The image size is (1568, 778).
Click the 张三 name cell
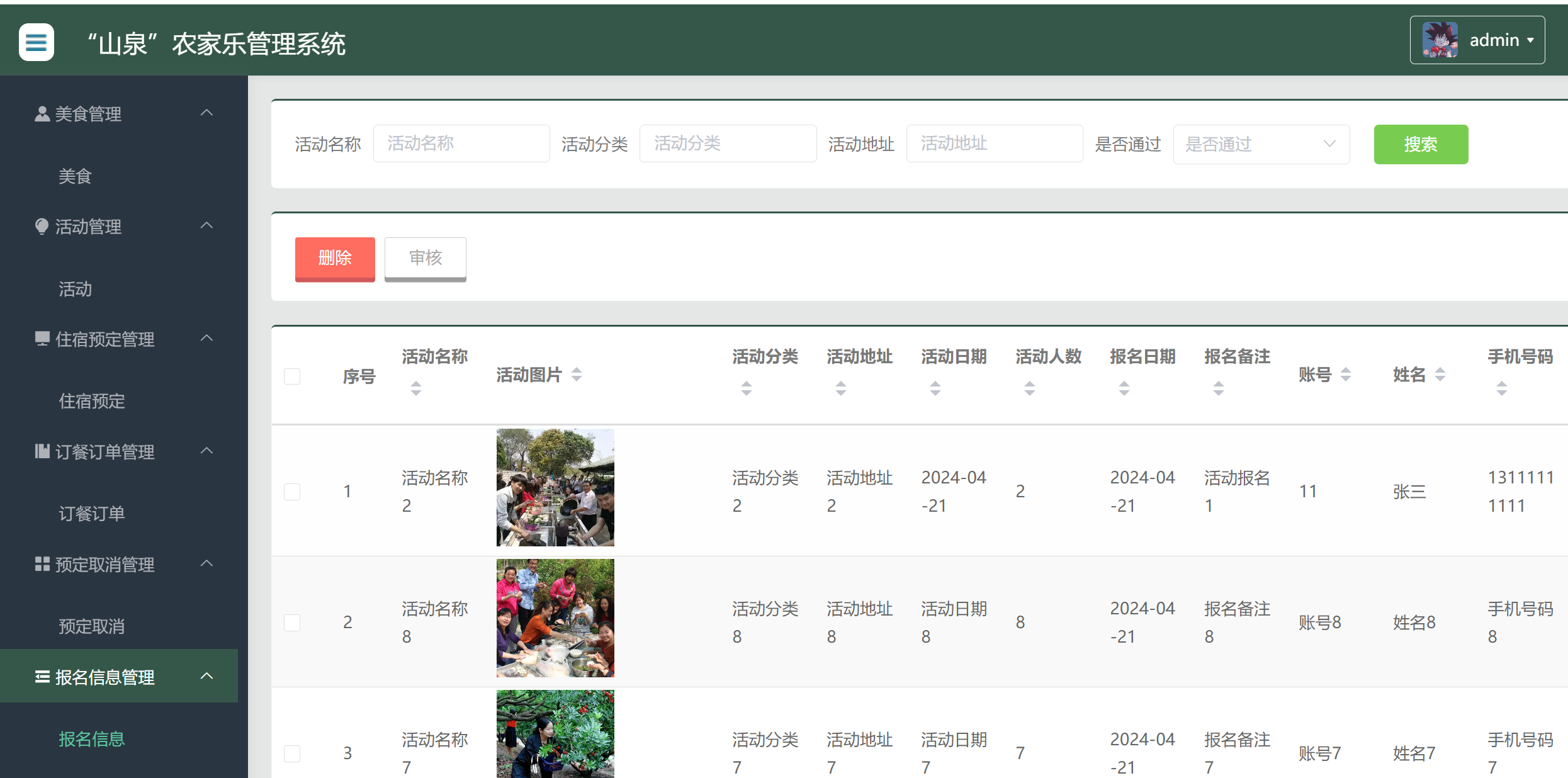[1409, 492]
